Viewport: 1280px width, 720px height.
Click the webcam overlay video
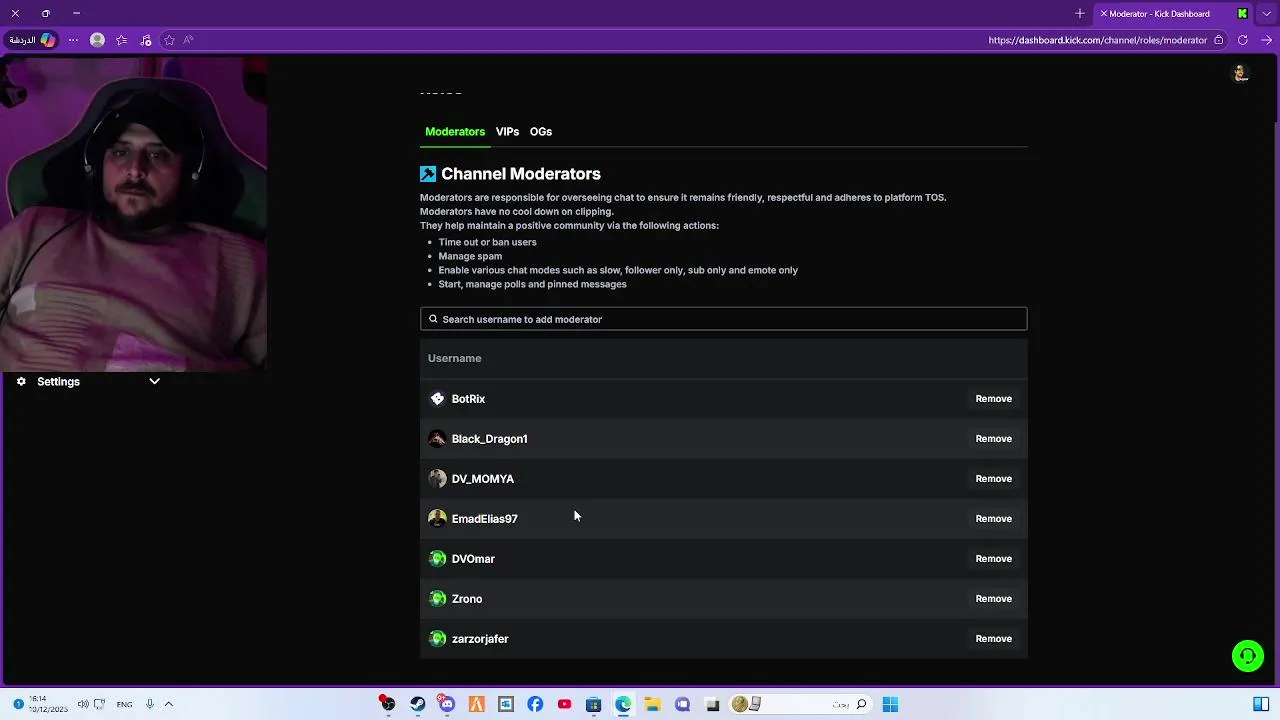click(133, 213)
